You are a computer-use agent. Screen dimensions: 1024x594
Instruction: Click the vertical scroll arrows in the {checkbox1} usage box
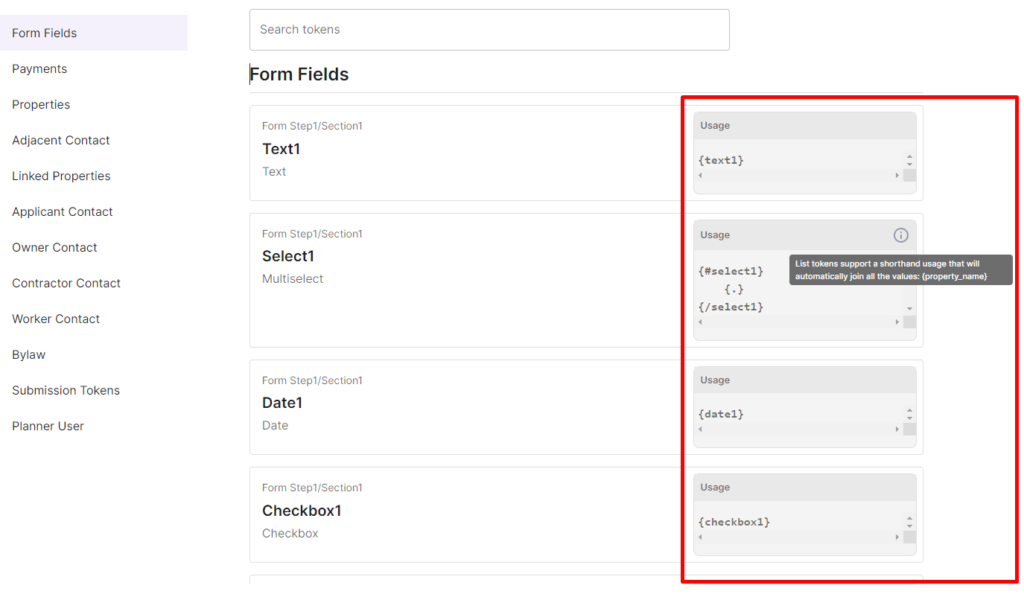[x=909, y=522]
